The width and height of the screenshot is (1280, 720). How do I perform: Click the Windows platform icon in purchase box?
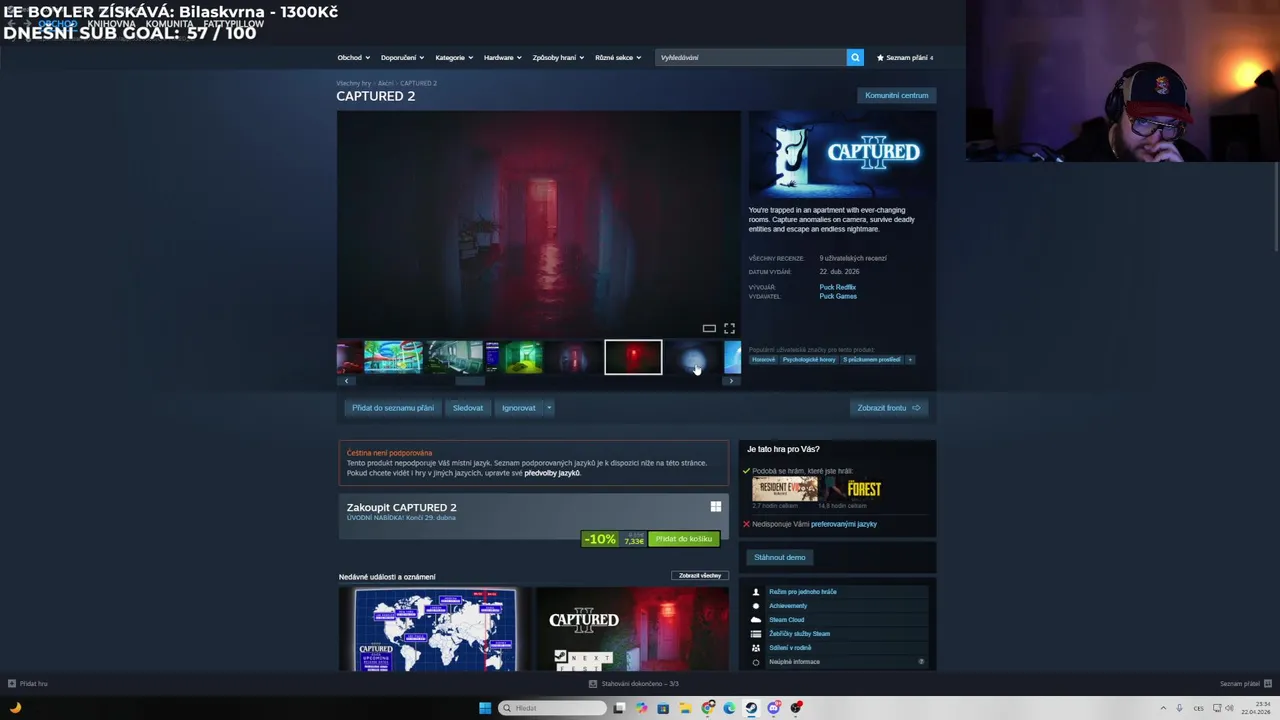tap(716, 507)
